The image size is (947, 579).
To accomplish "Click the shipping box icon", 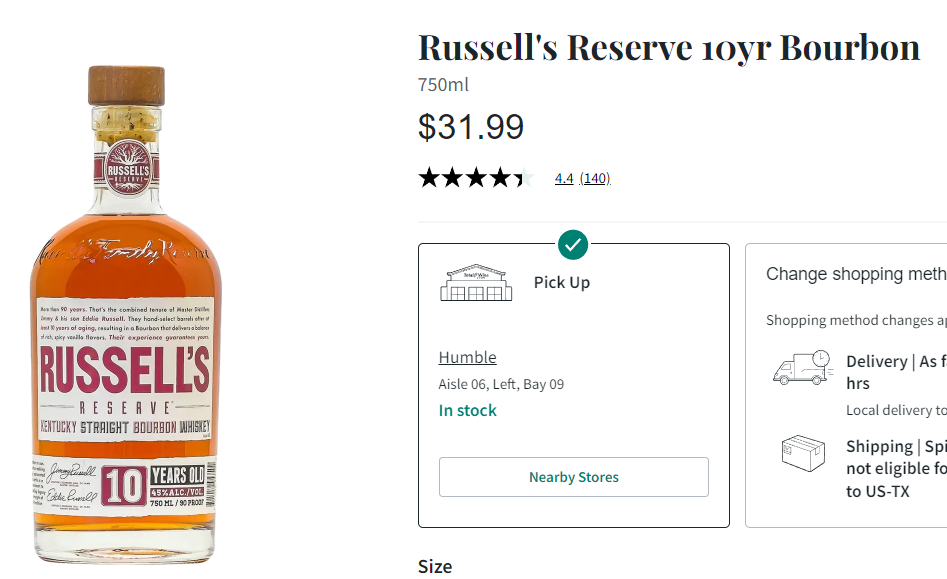I will (x=803, y=453).
